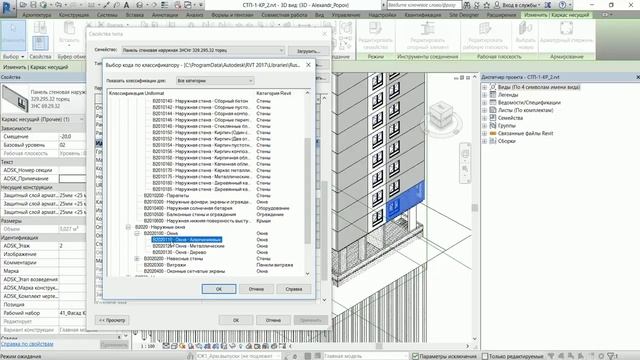640x360 pixels.
Task: Select 'B2010200 - Парапеты' row
Action: (x=167, y=196)
